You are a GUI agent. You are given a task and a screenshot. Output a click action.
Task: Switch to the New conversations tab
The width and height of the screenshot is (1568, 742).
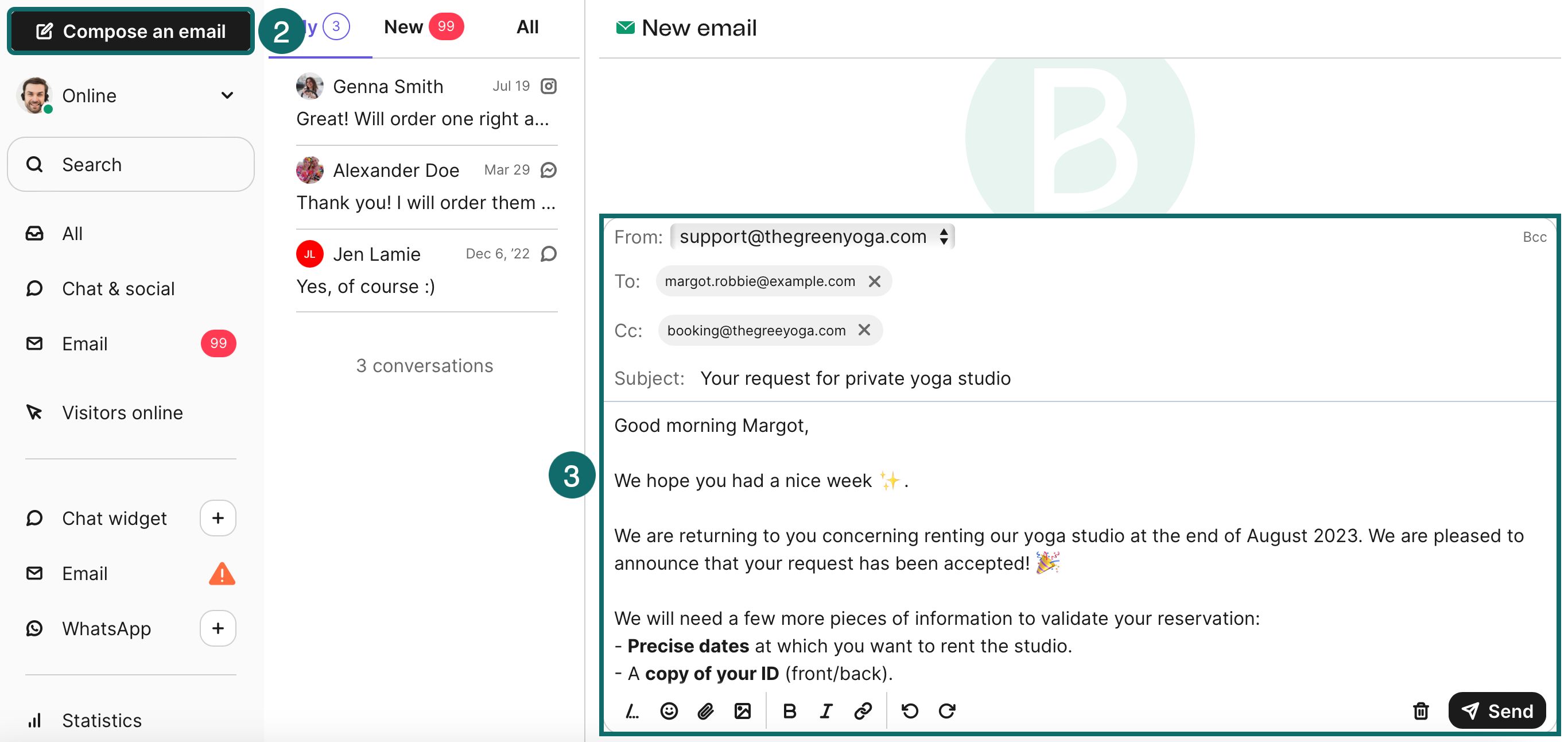[x=403, y=26]
